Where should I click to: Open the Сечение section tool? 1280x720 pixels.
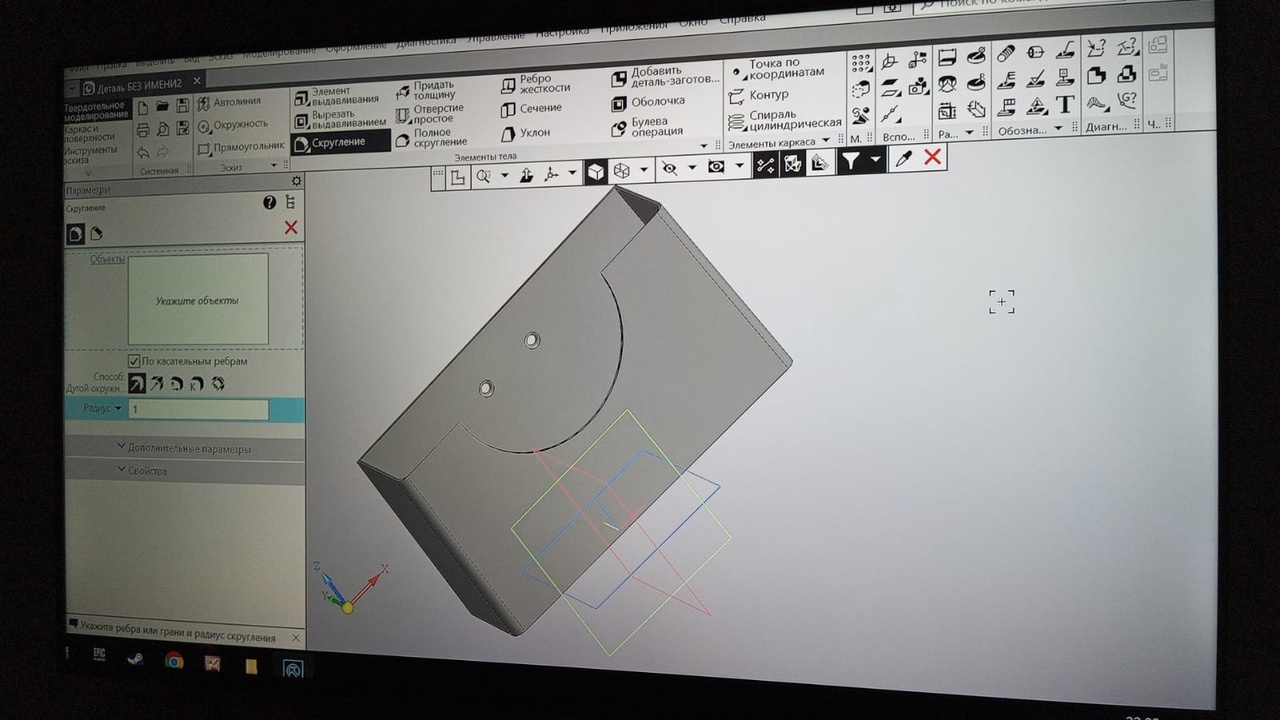[x=532, y=108]
